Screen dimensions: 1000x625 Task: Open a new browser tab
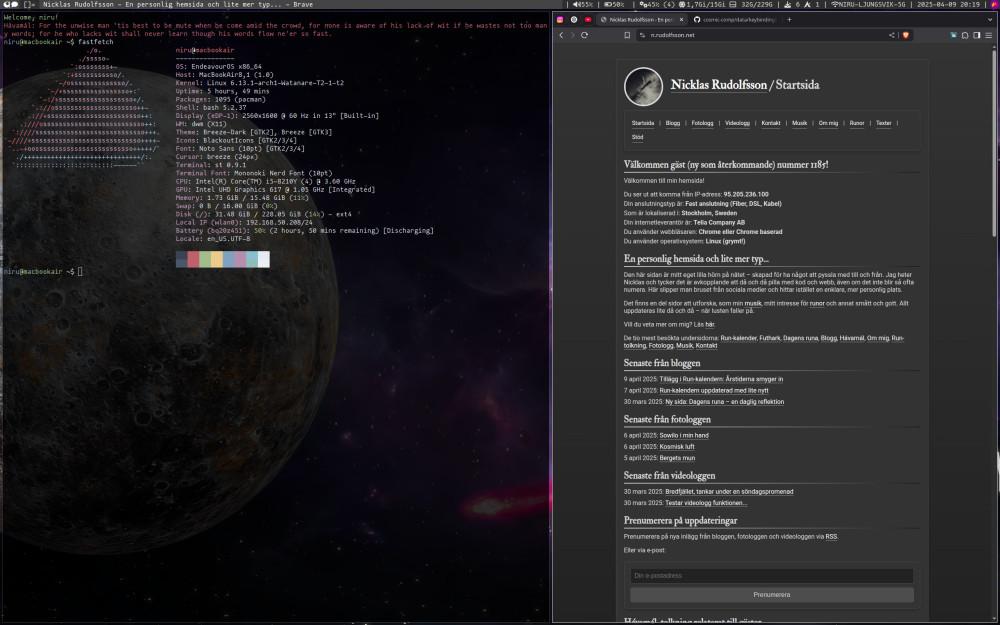click(x=789, y=20)
